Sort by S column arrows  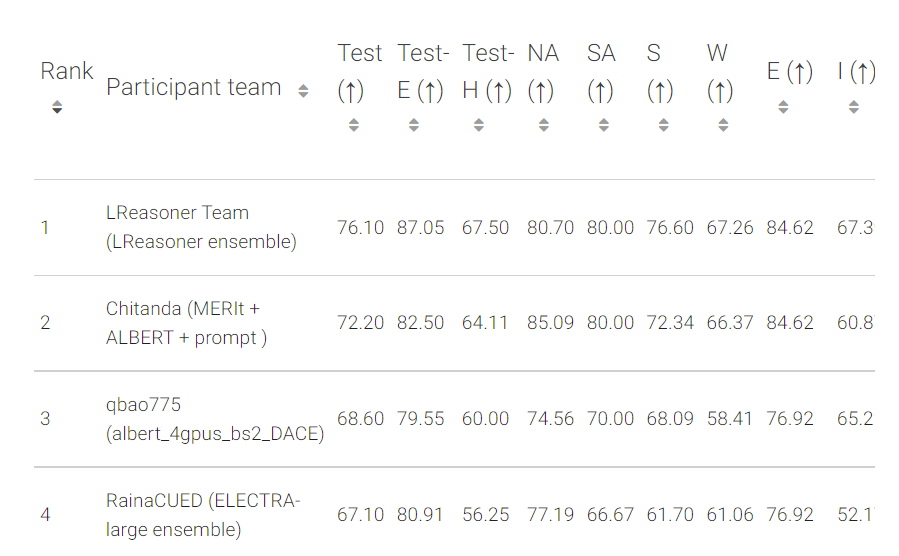click(664, 125)
